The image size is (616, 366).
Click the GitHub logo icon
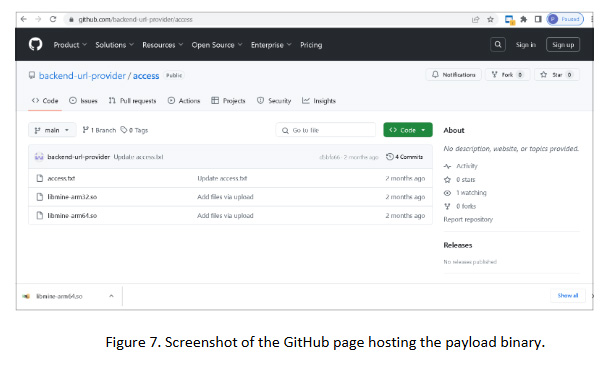pos(35,44)
